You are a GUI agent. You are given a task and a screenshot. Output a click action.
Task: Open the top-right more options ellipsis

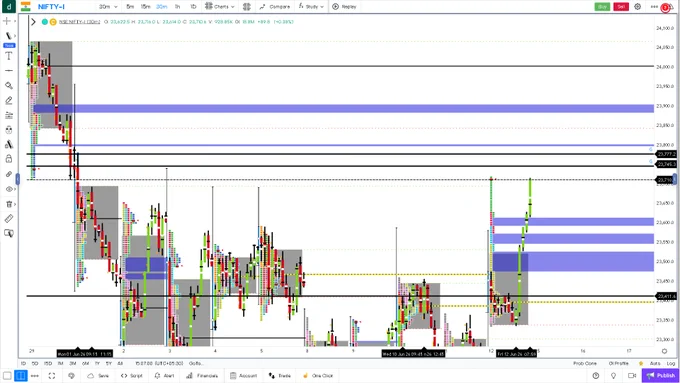[654, 7]
